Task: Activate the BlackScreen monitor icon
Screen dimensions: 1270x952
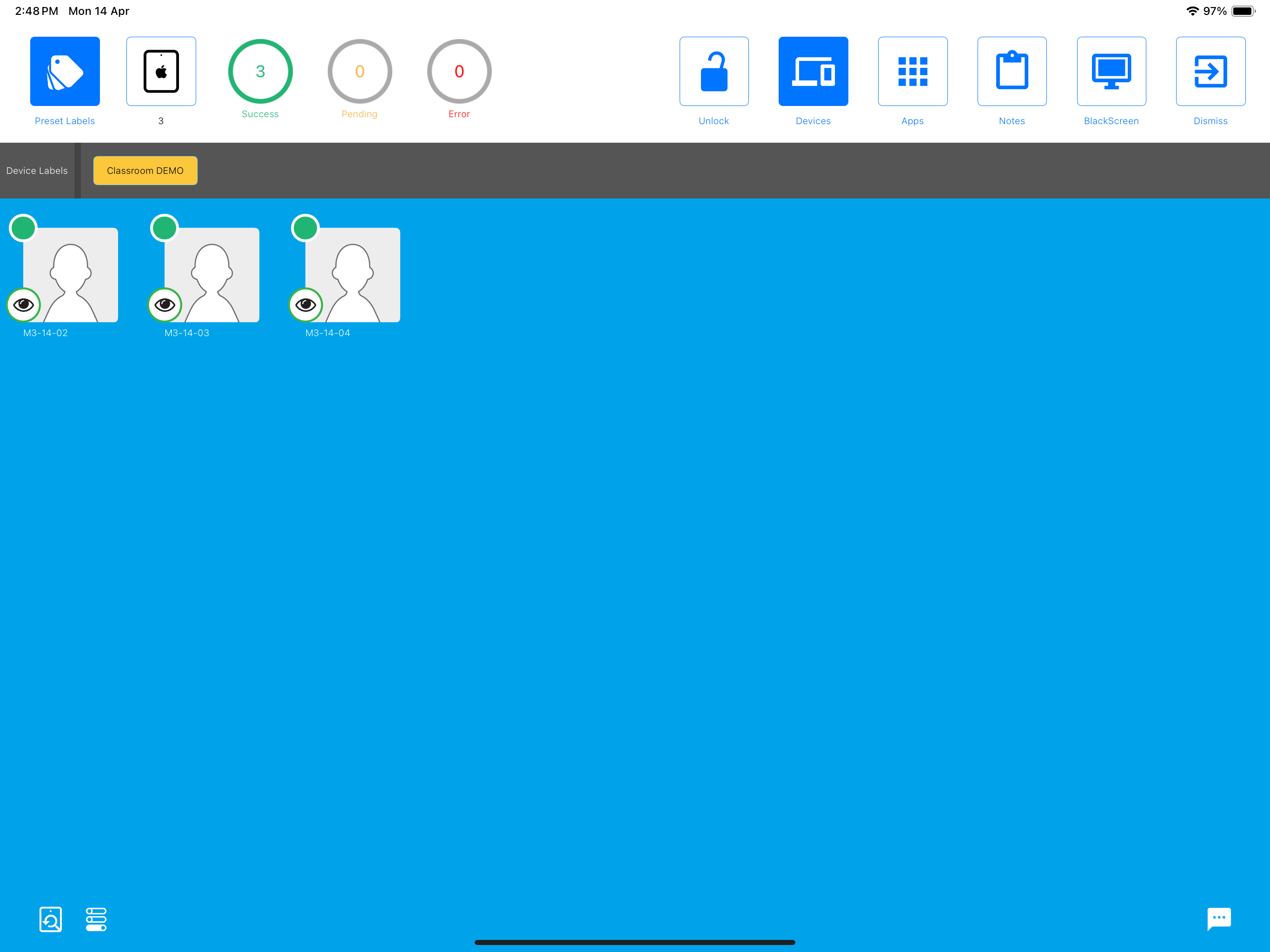Action: (1111, 71)
